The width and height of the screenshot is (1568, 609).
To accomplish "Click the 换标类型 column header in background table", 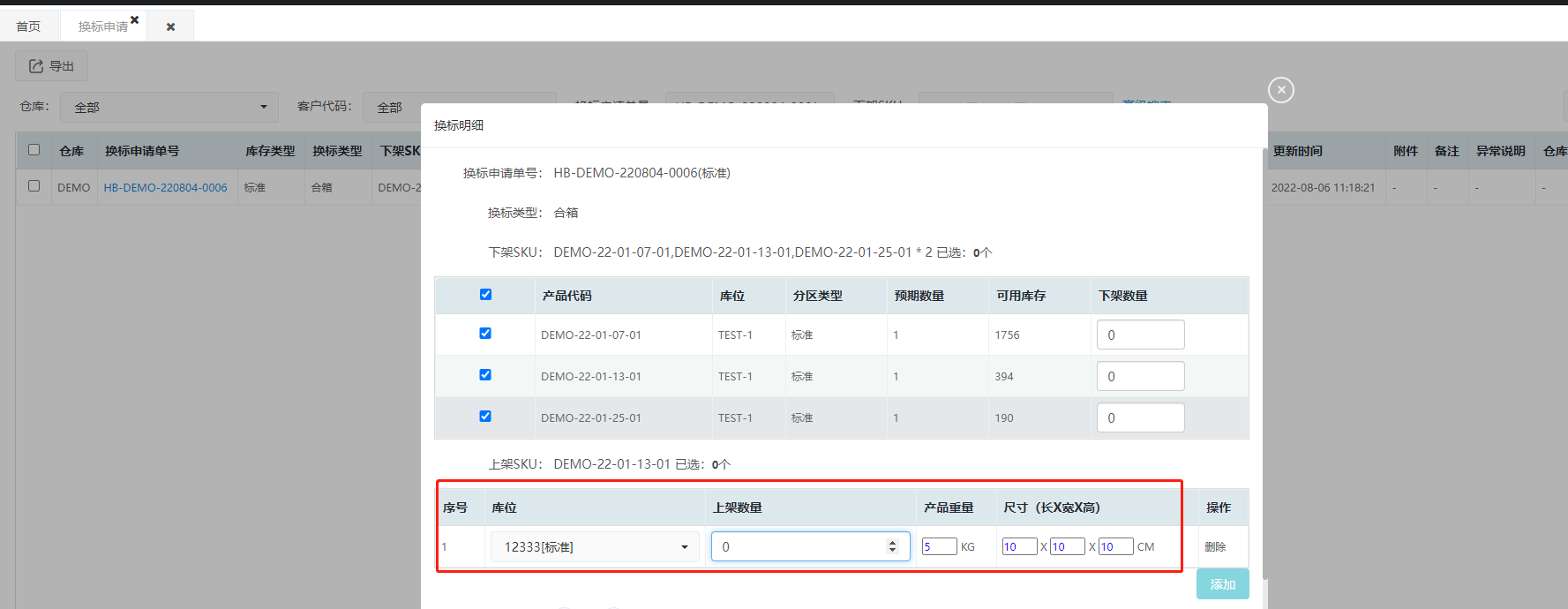I will (x=337, y=151).
